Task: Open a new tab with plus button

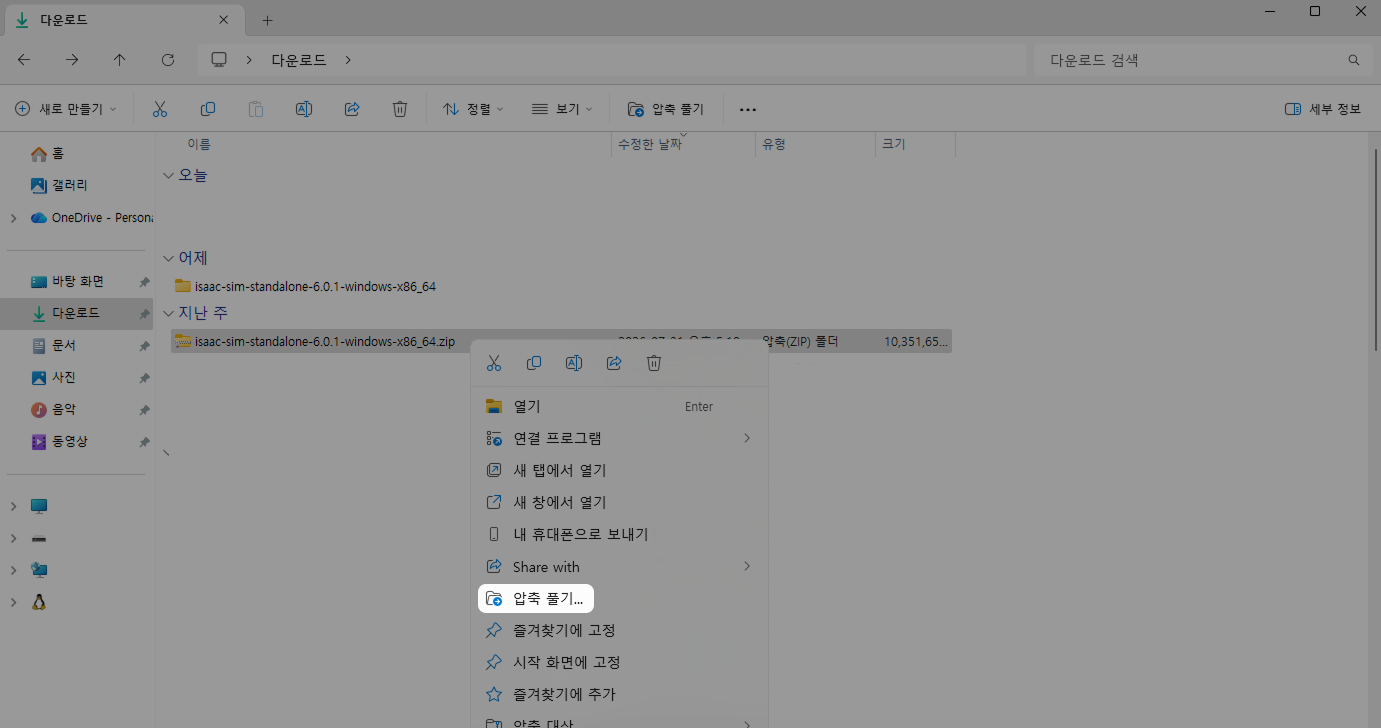Action: pyautogui.click(x=267, y=20)
